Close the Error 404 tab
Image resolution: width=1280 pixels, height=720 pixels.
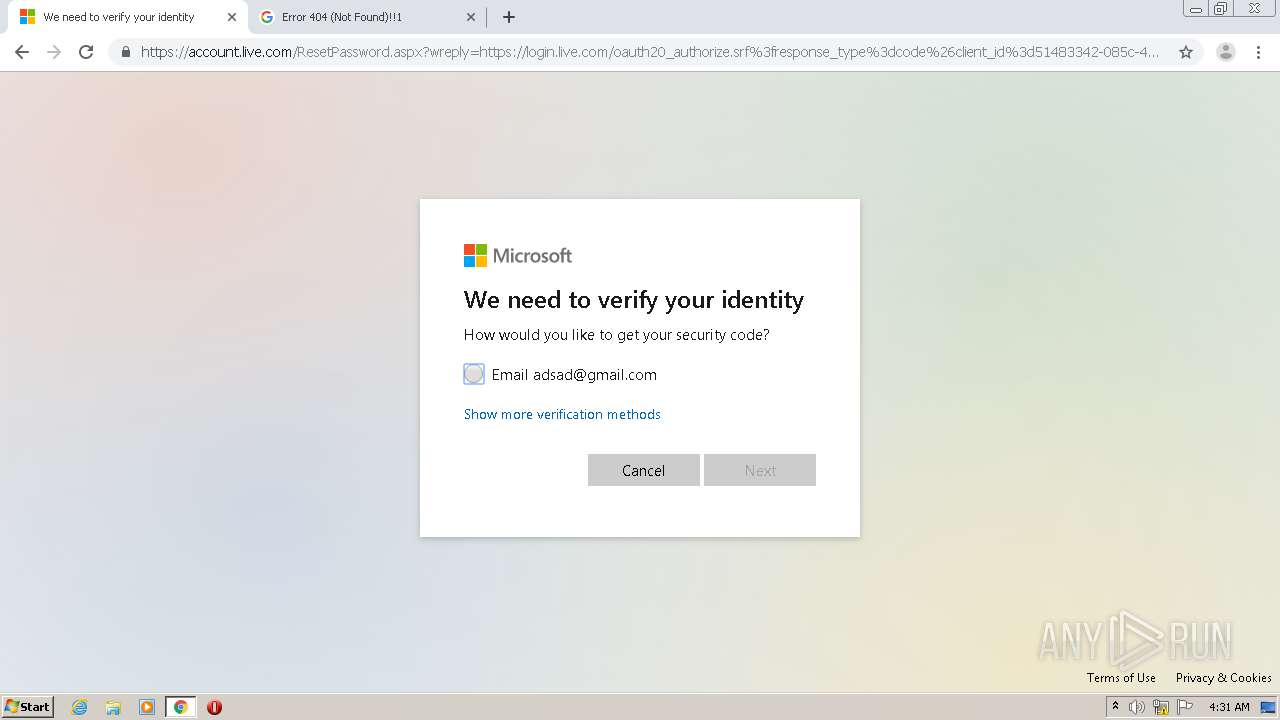click(472, 17)
